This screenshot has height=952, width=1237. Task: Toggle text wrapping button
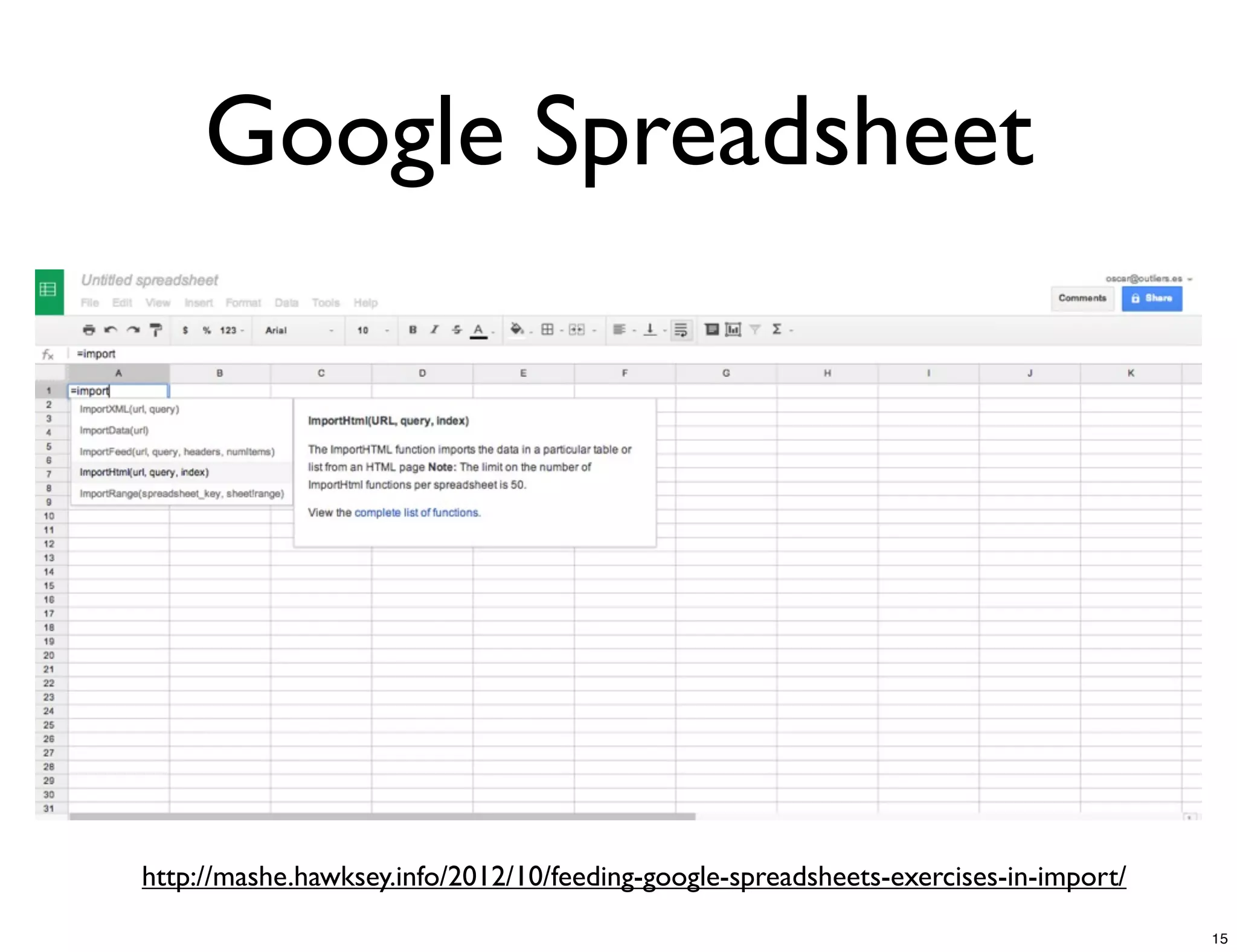click(681, 330)
